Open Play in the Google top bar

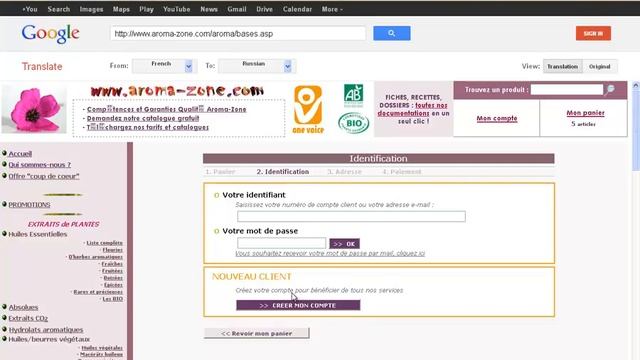[x=146, y=9]
